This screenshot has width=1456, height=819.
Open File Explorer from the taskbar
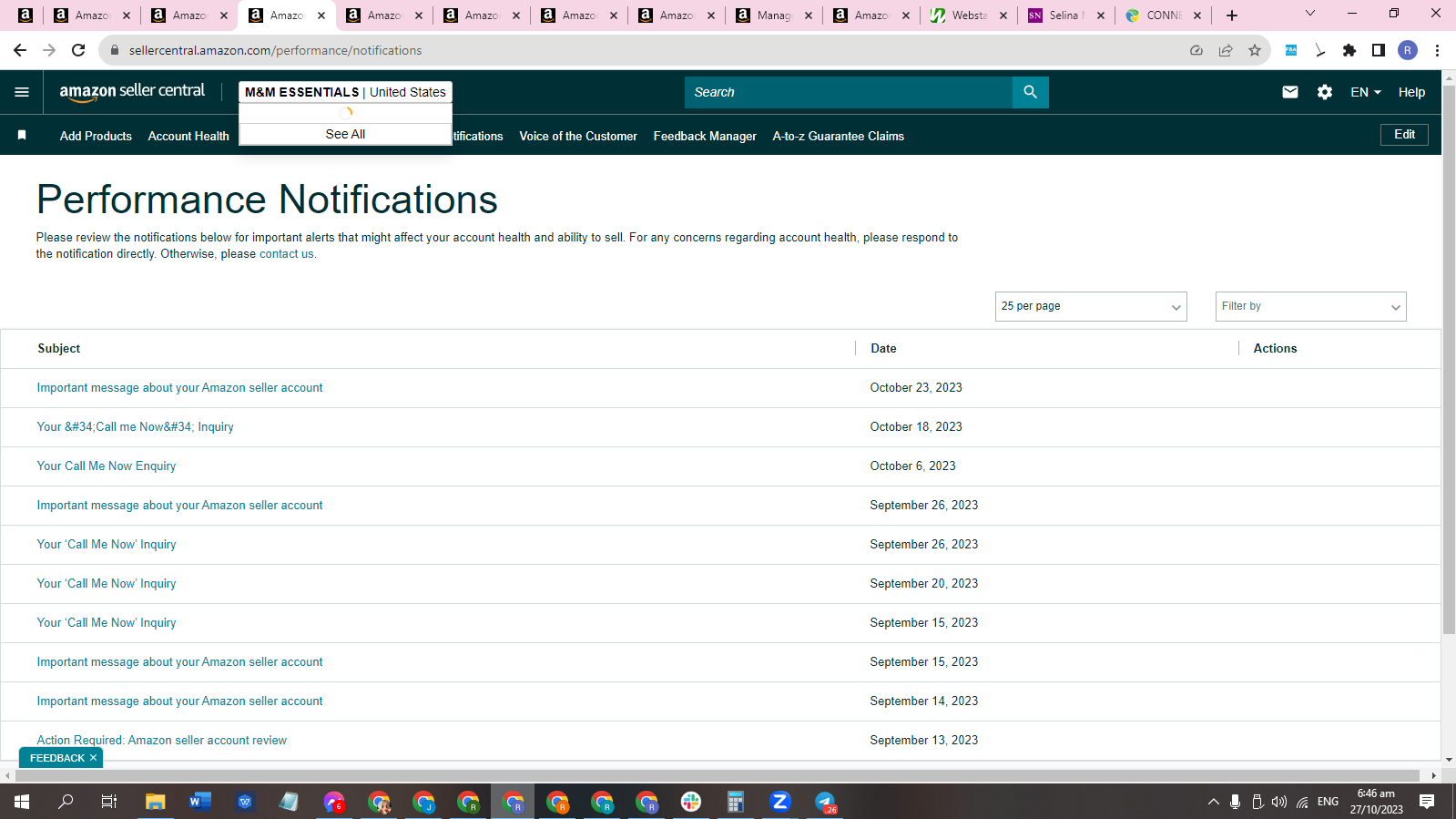(x=156, y=802)
